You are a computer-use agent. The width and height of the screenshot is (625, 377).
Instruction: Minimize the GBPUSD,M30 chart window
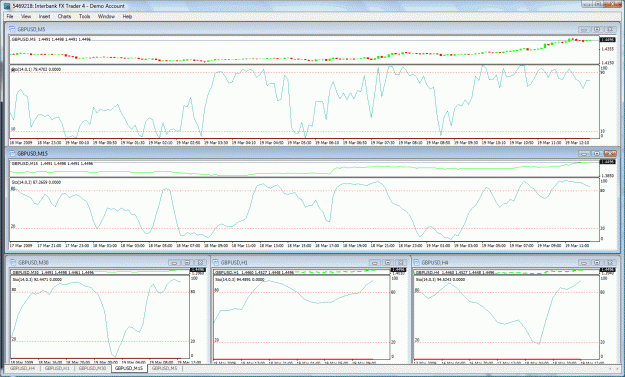point(174,263)
